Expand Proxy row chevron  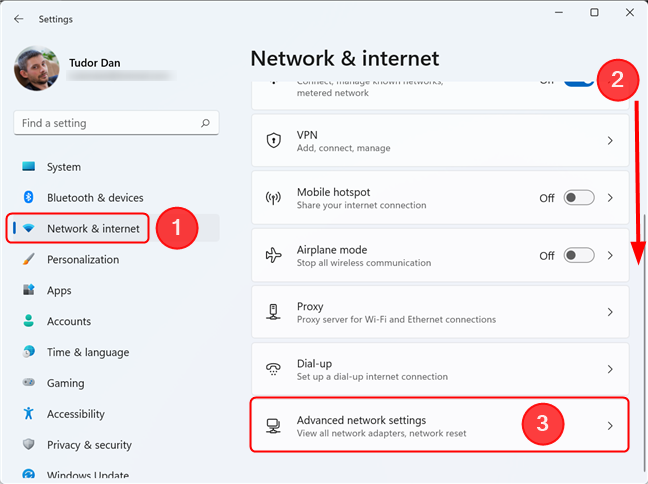610,312
